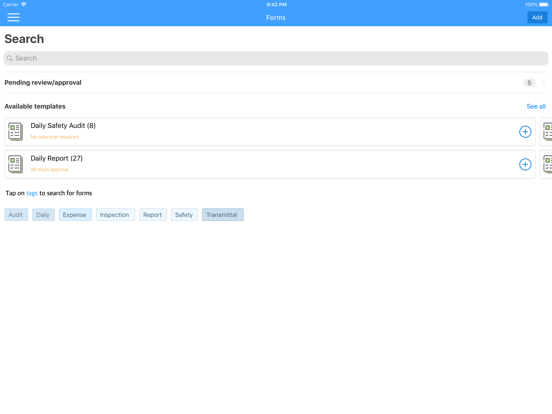Click the battery status icon
Screen dimensions: 552x414
point(543,5)
